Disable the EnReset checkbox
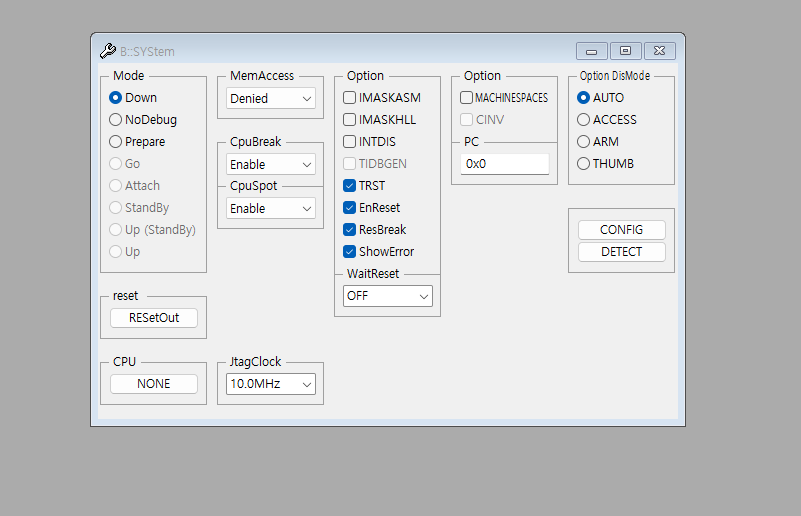The height and width of the screenshot is (516, 801). pyautogui.click(x=350, y=208)
